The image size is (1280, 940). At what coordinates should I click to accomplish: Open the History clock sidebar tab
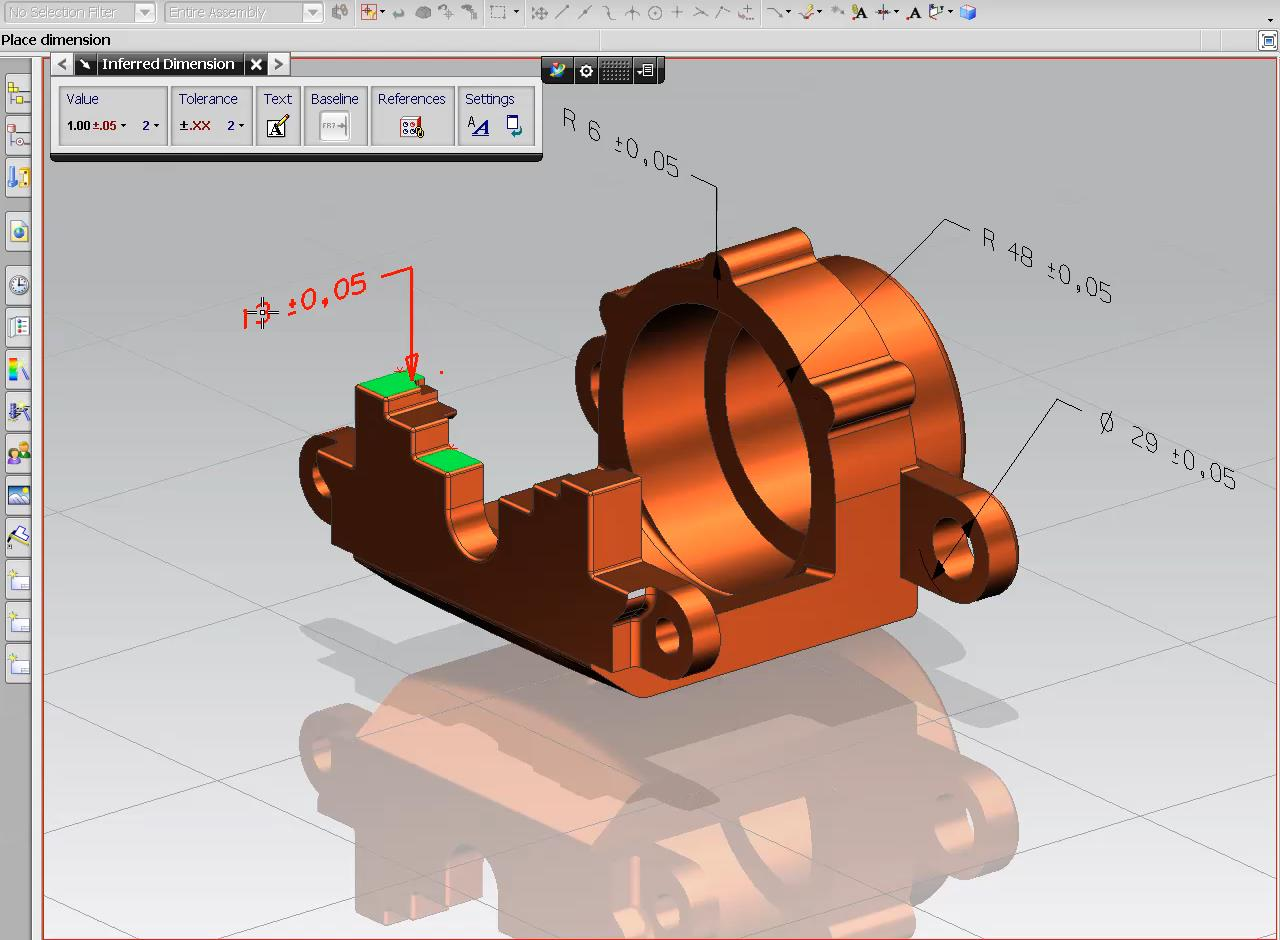[18, 286]
